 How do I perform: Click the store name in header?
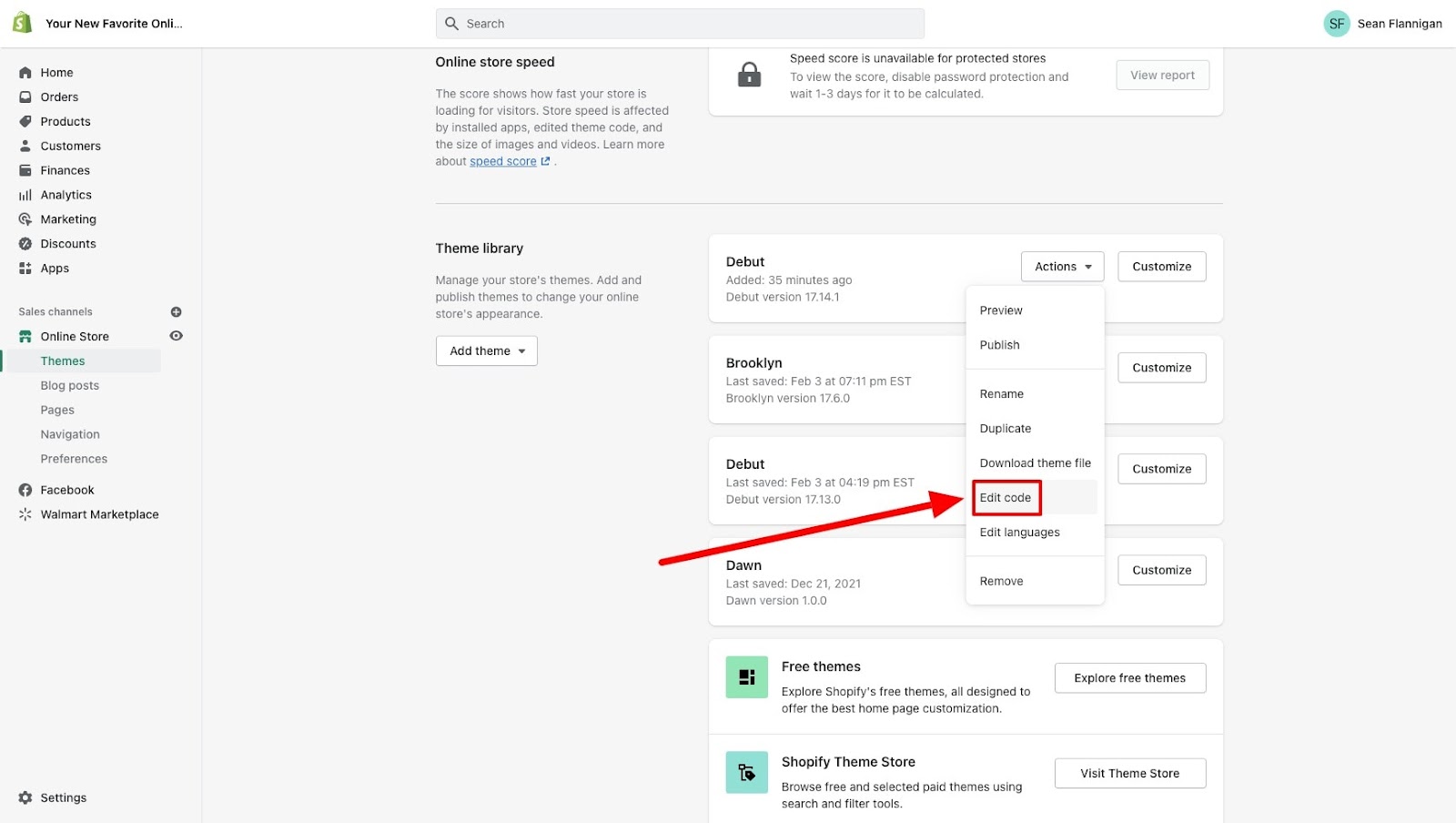(114, 24)
